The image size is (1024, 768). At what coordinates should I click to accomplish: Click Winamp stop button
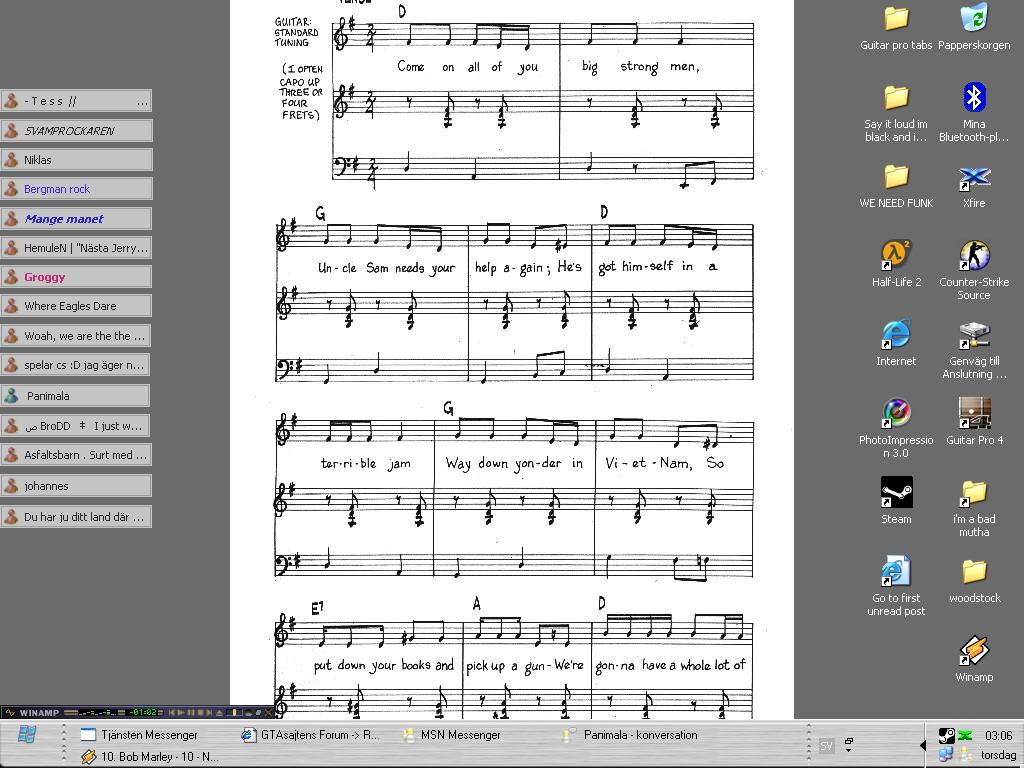tap(200, 712)
